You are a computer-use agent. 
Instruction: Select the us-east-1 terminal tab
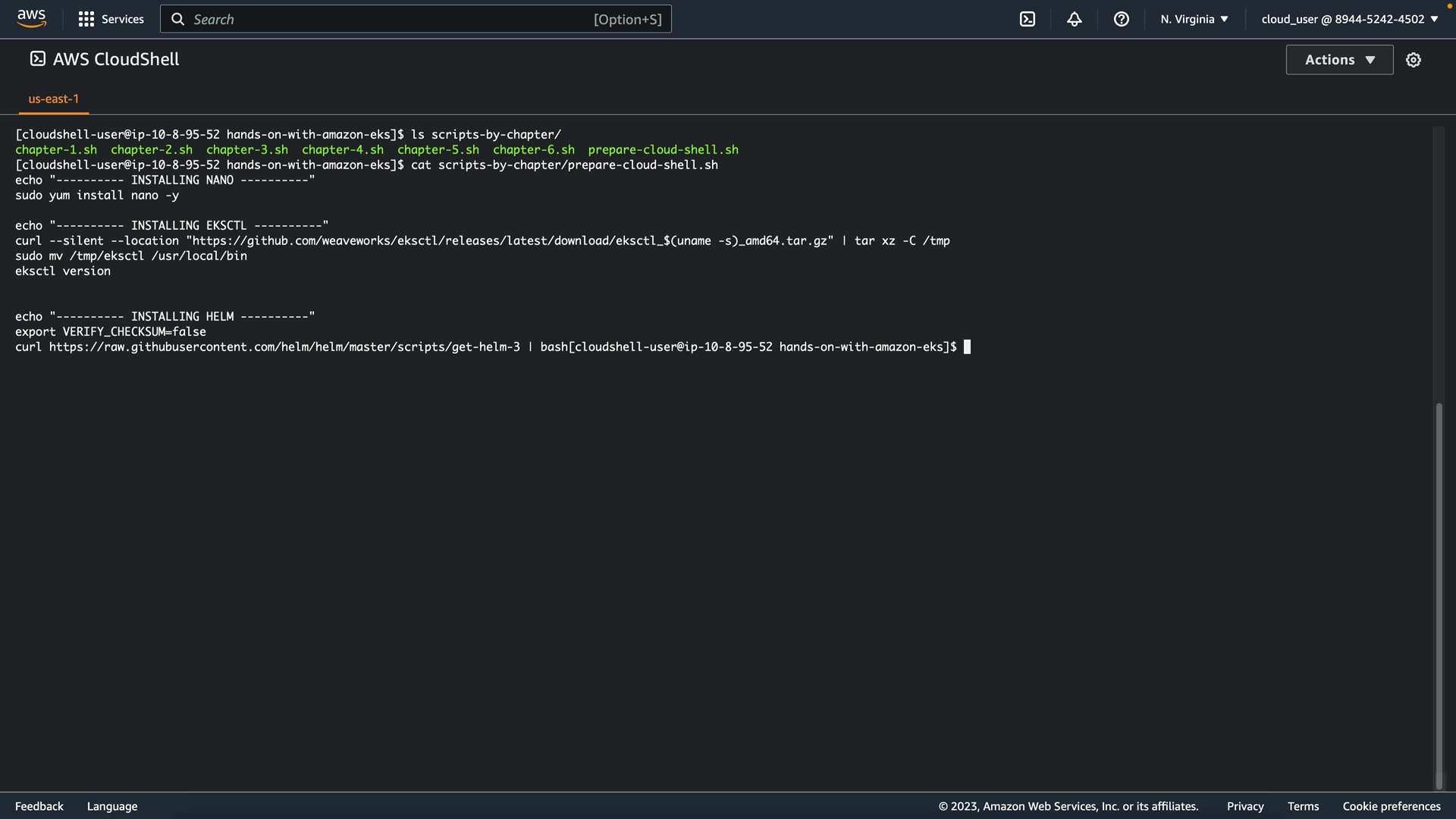click(53, 99)
